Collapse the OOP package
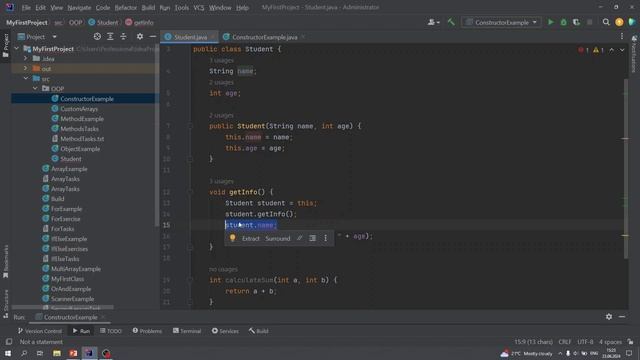 point(35,89)
